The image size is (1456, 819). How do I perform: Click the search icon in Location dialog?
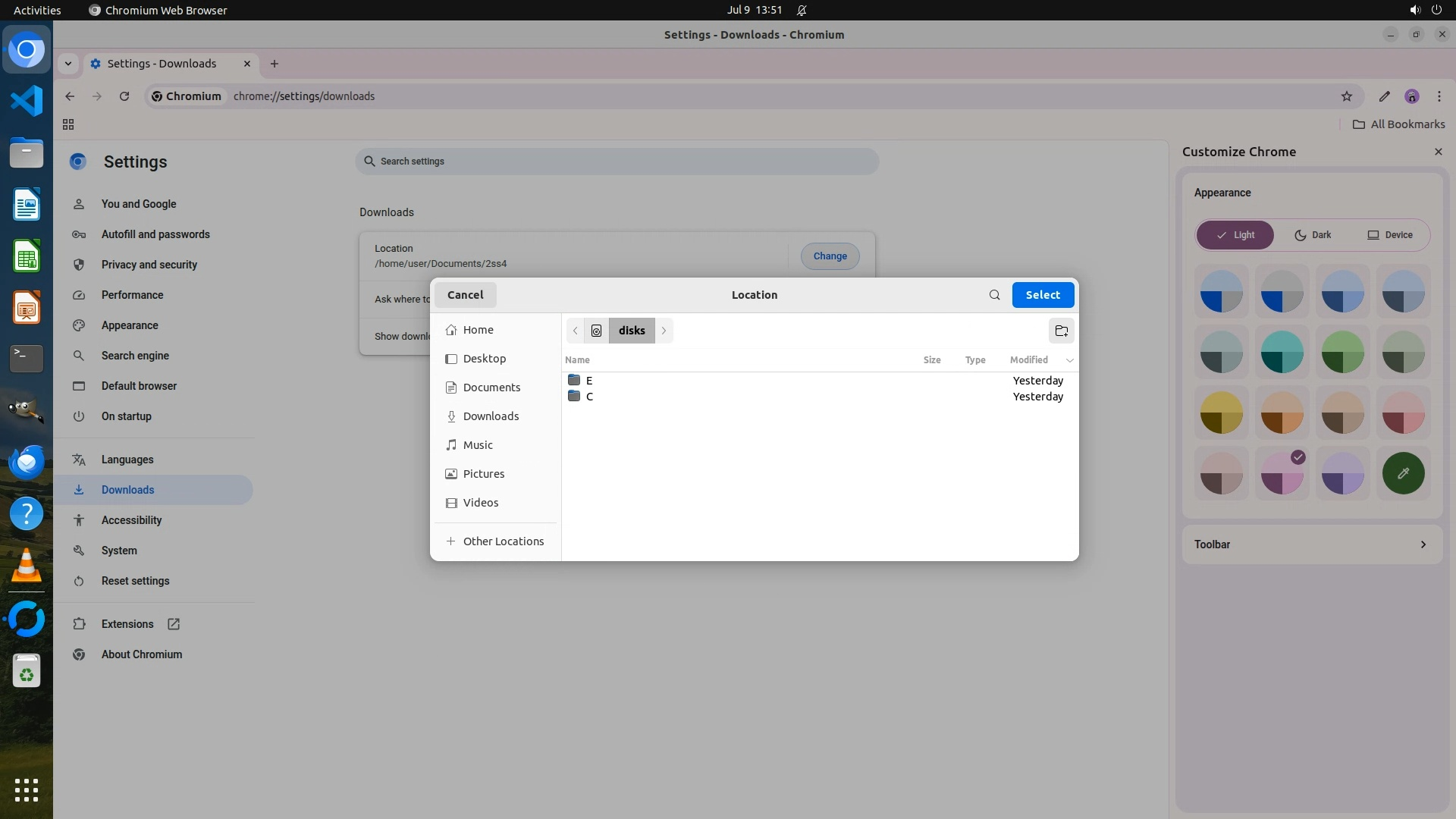point(994,295)
